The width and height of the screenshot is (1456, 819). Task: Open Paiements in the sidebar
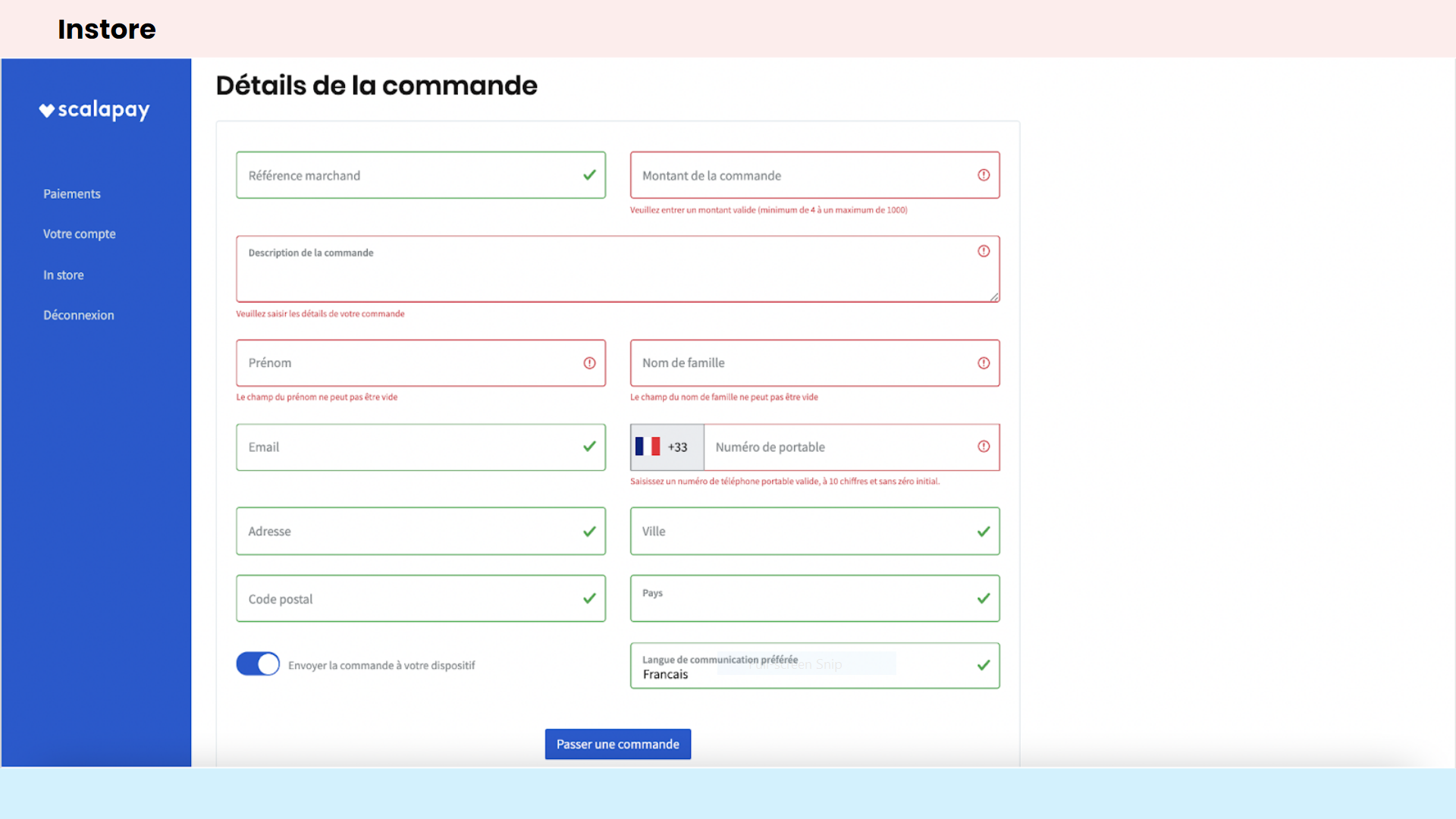[71, 194]
